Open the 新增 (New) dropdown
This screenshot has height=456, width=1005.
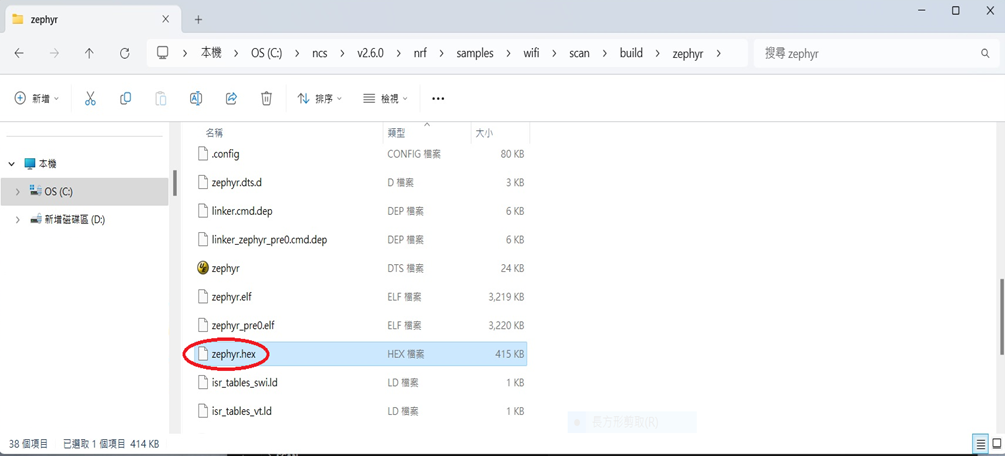[37, 98]
